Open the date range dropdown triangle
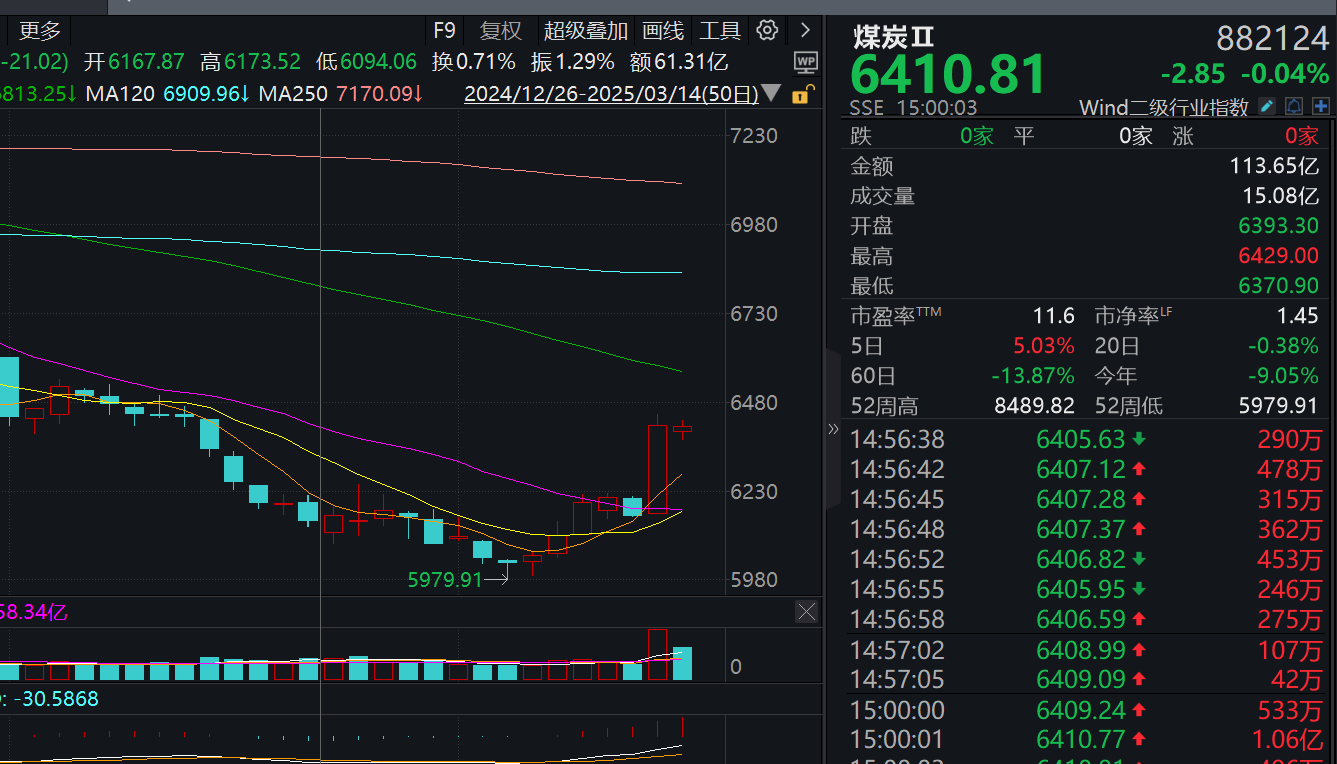This screenshot has height=764, width=1337. [x=771, y=93]
